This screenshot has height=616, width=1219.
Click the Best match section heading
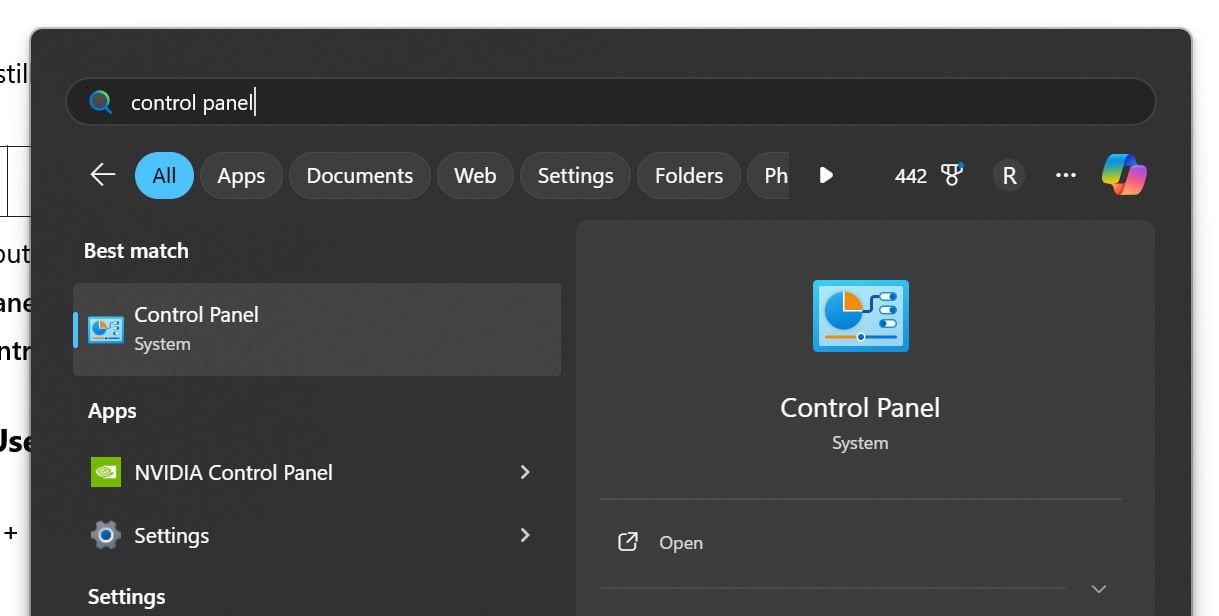point(136,251)
